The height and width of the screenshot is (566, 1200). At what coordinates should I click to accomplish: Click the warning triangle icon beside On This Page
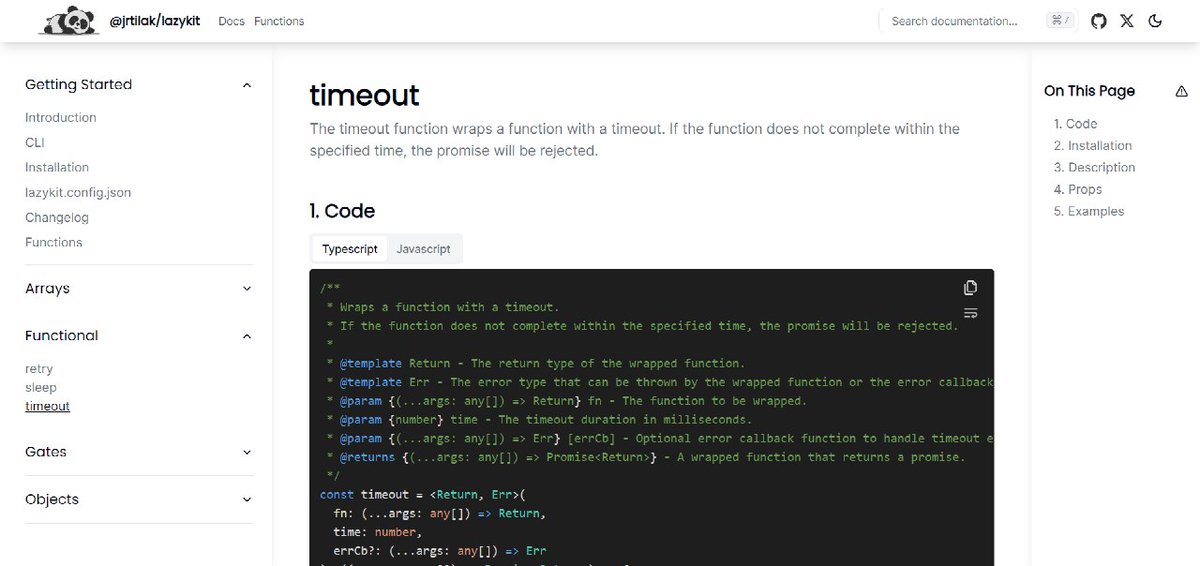[x=1182, y=91]
